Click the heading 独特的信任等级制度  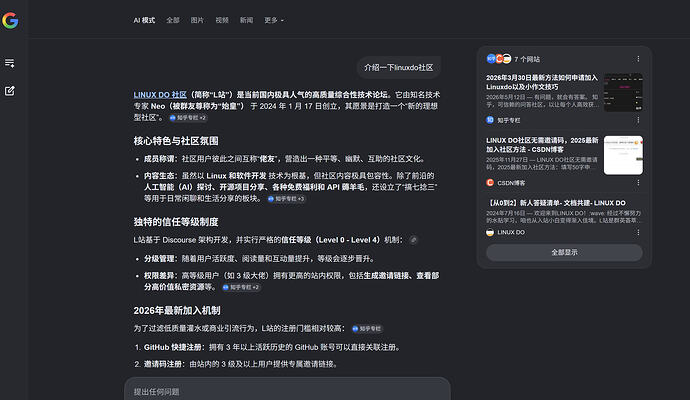tap(176, 222)
